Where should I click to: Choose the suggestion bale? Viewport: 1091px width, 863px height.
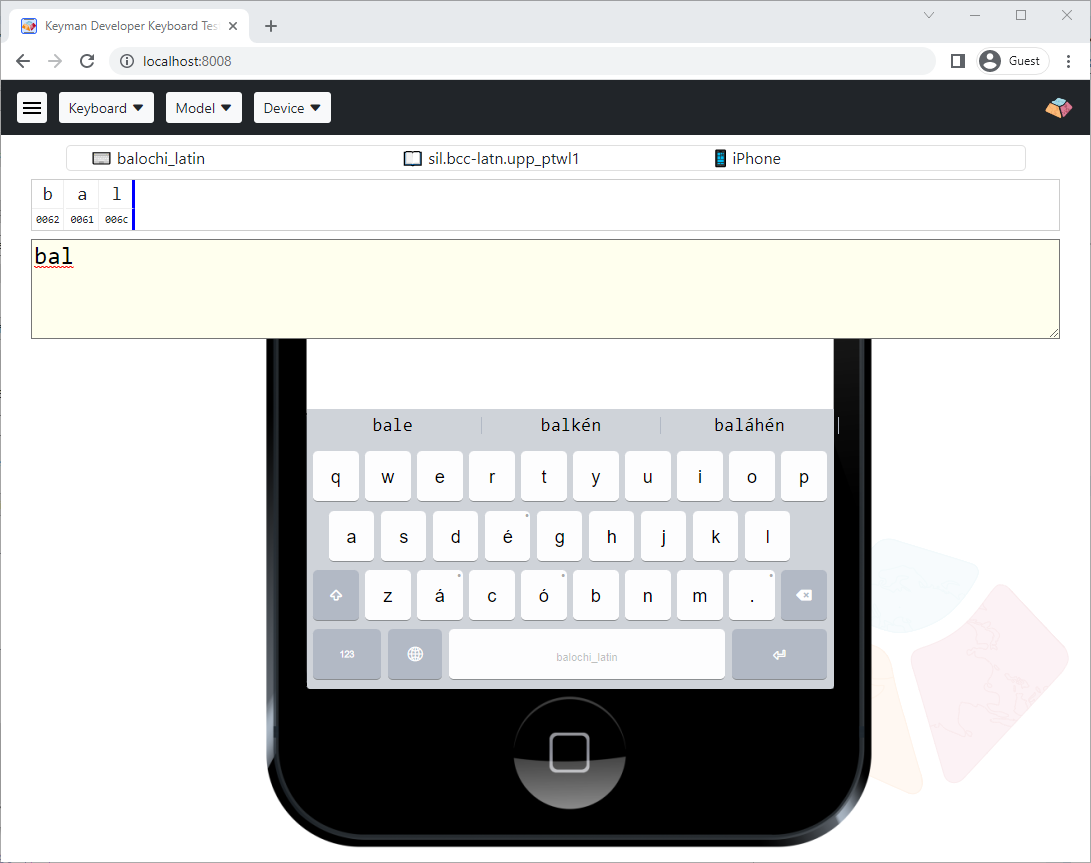point(392,425)
